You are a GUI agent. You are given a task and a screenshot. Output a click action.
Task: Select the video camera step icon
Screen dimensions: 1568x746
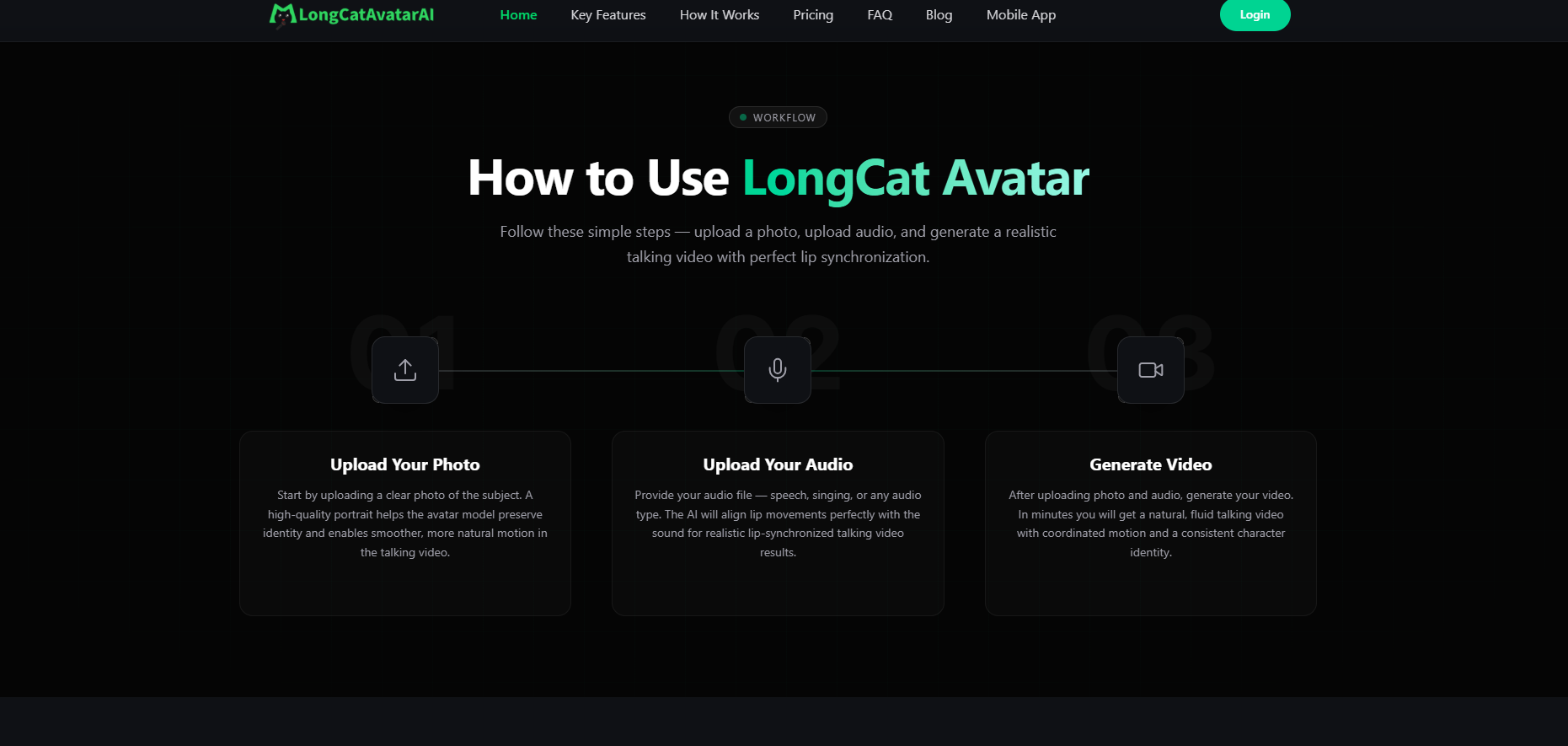(1151, 370)
